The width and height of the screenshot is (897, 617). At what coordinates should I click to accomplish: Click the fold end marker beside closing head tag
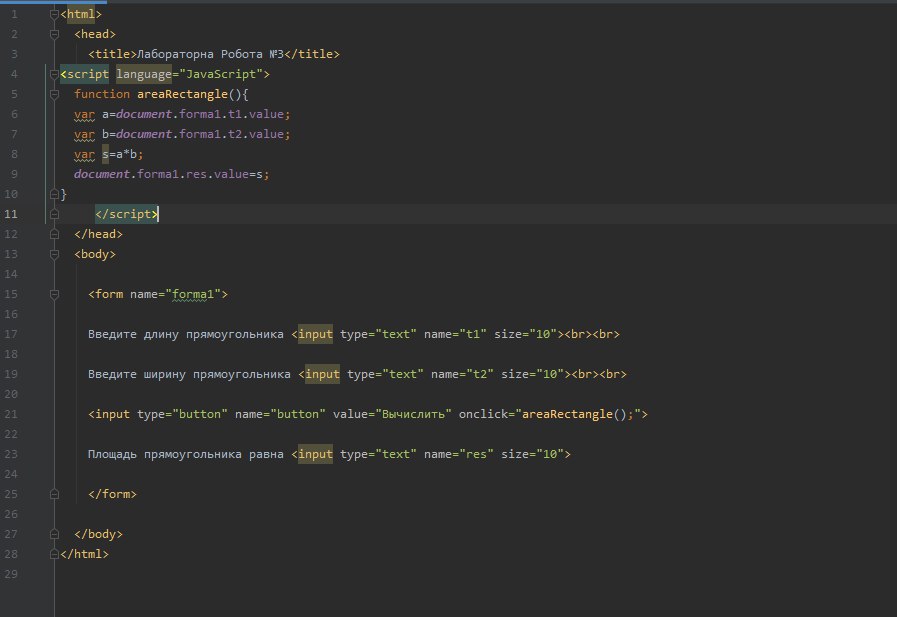point(55,234)
